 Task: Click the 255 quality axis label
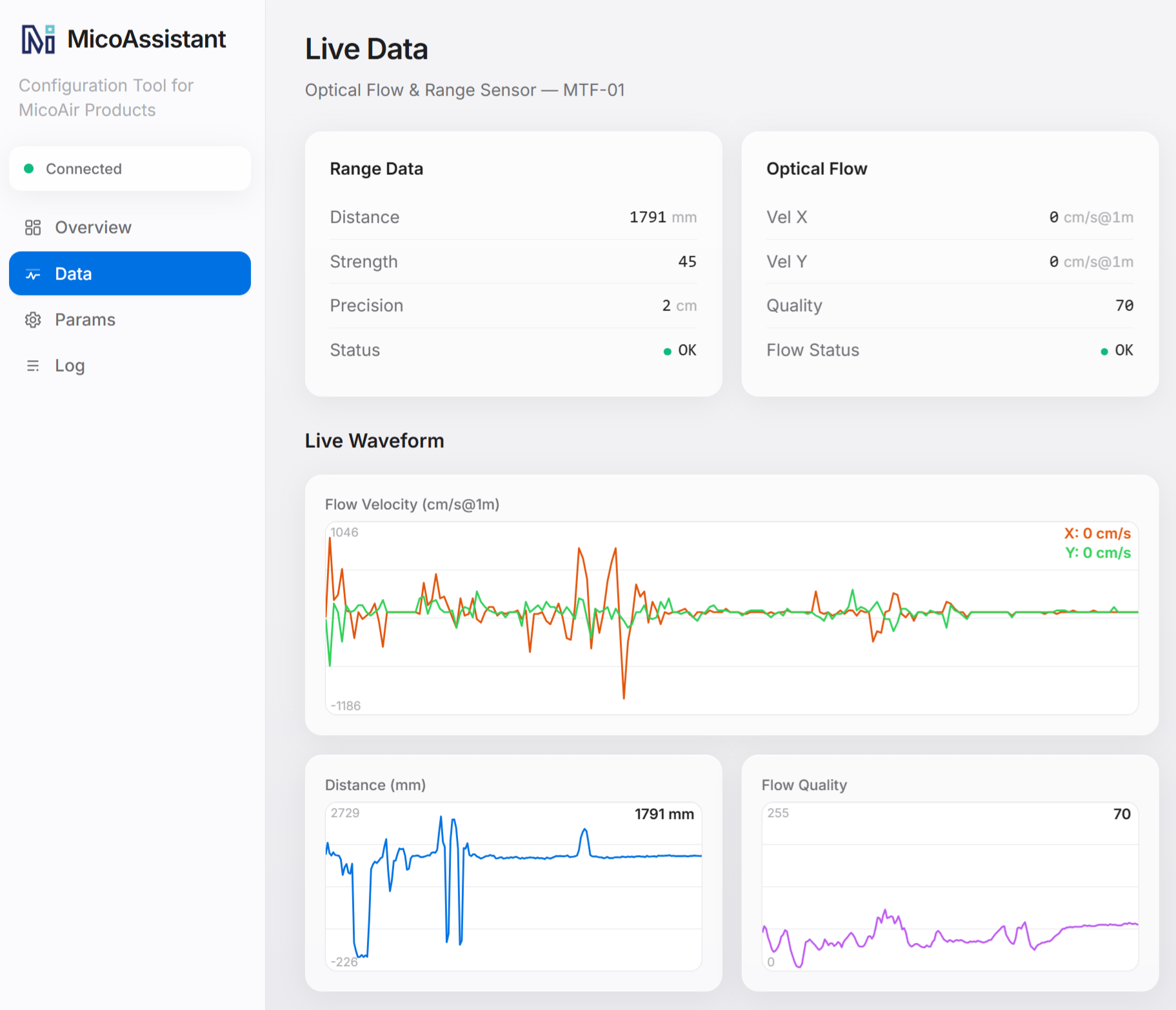tap(778, 813)
